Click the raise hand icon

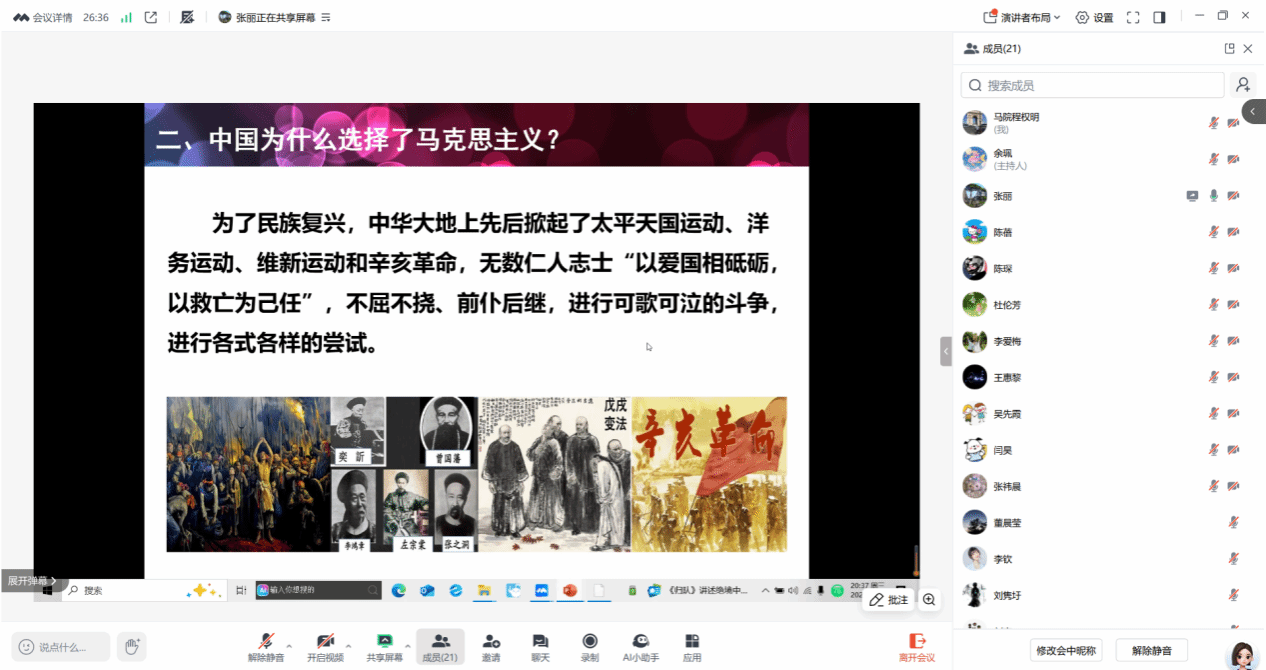(131, 646)
